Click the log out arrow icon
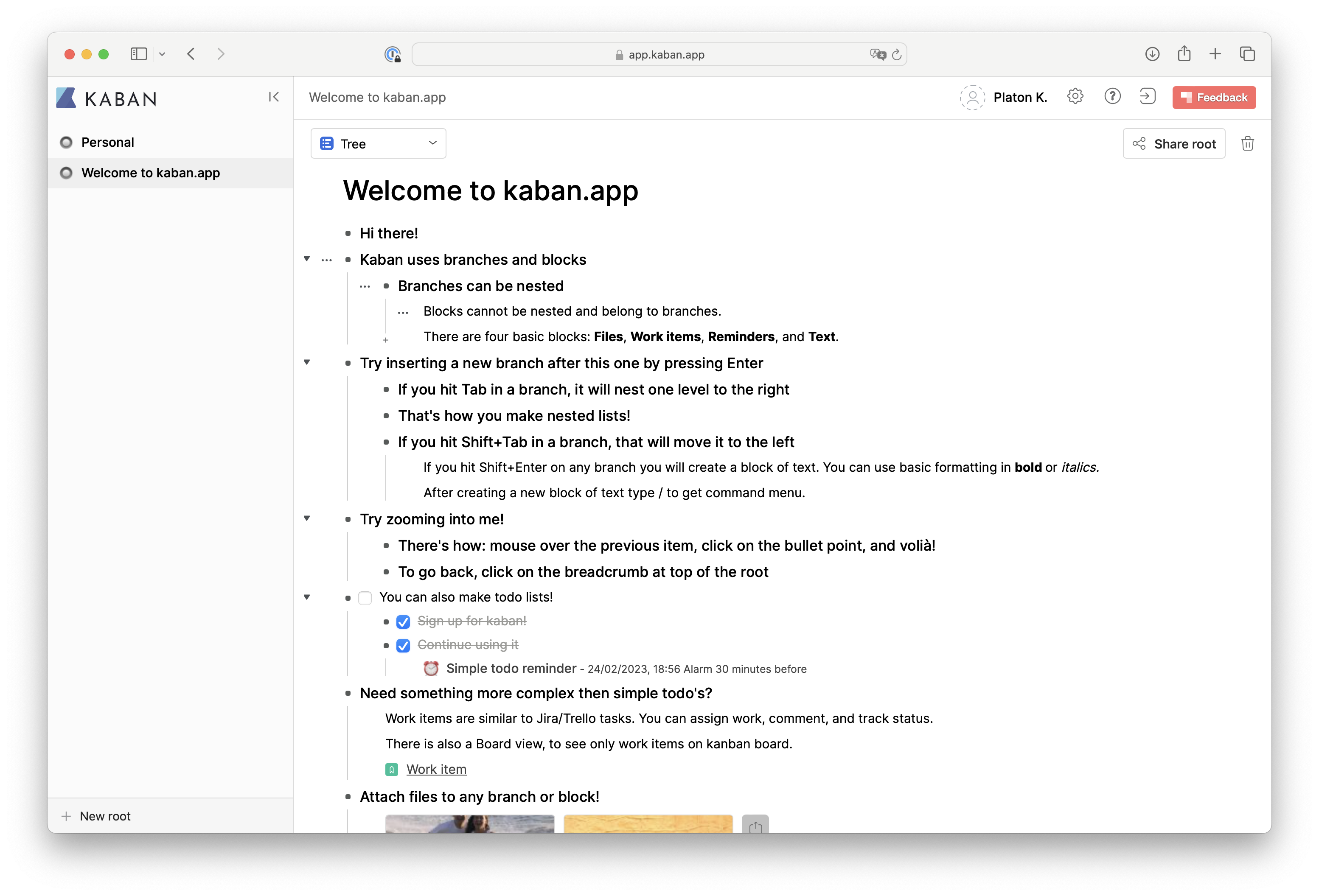Screen dimensions: 1319x896 (x=1148, y=96)
